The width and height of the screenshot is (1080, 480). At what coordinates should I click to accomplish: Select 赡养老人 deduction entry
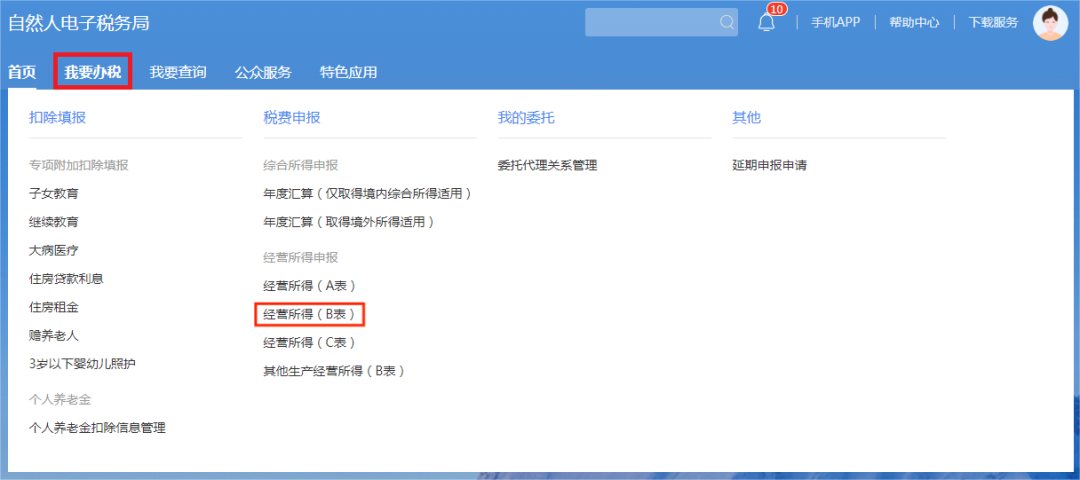[54, 336]
